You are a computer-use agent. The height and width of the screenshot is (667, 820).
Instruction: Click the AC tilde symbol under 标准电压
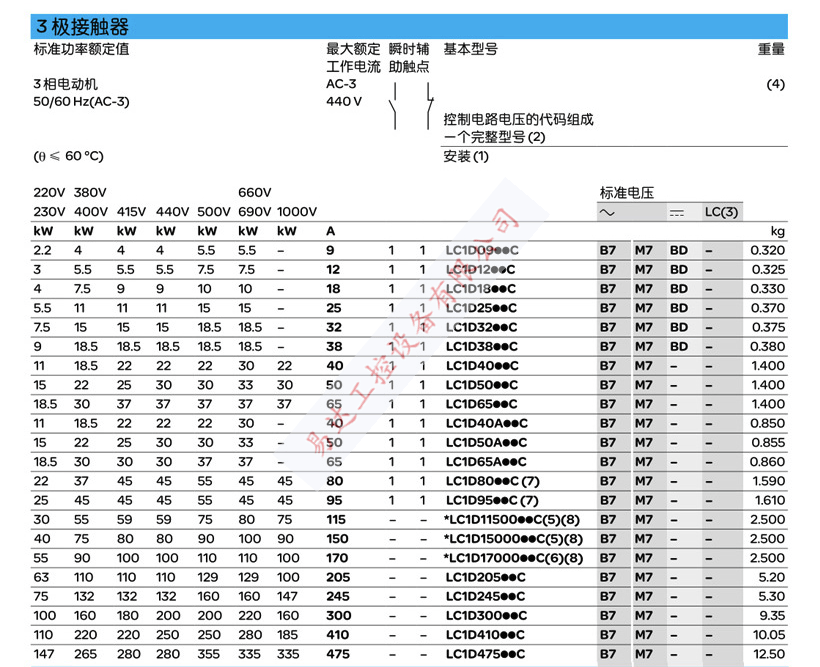(607, 212)
